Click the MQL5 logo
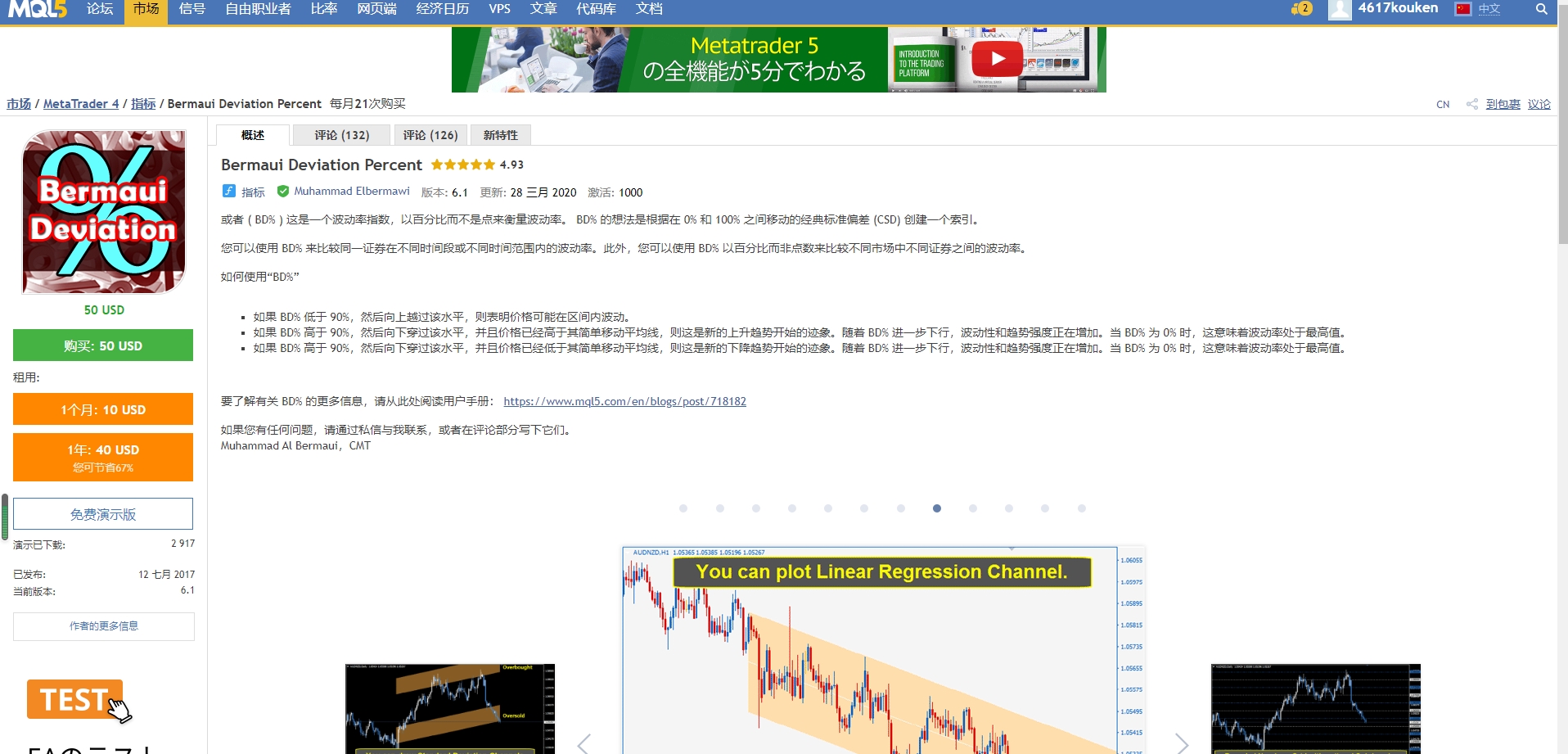The height and width of the screenshot is (754, 1568). [x=37, y=9]
